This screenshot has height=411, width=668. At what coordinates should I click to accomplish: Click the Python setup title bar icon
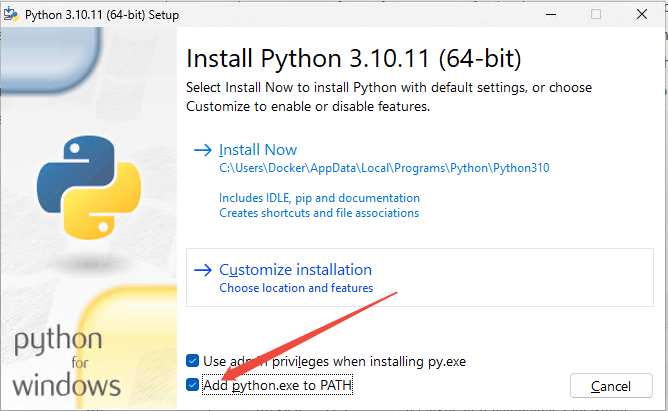tap(12, 14)
